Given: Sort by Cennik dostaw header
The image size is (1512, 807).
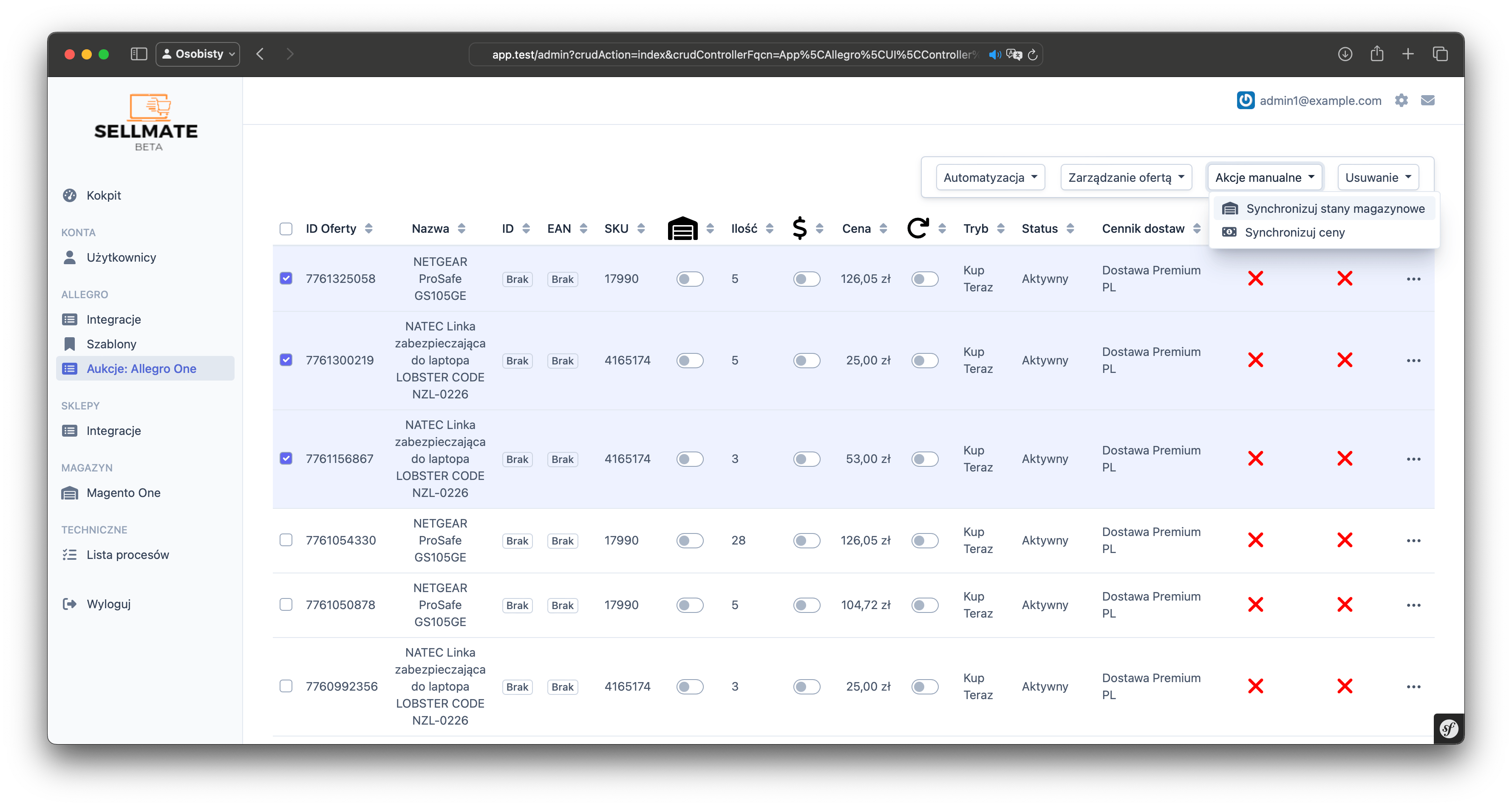Looking at the screenshot, I should click(x=1151, y=228).
